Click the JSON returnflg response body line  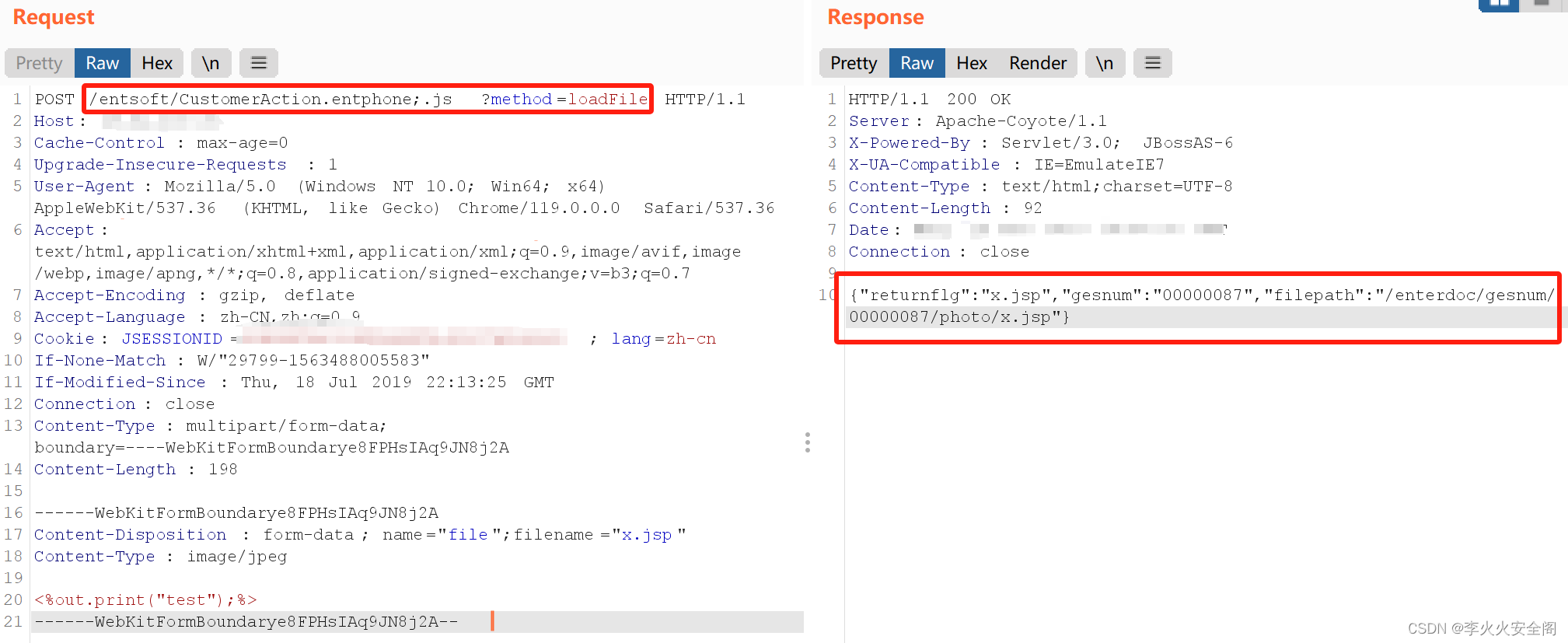(1201, 295)
